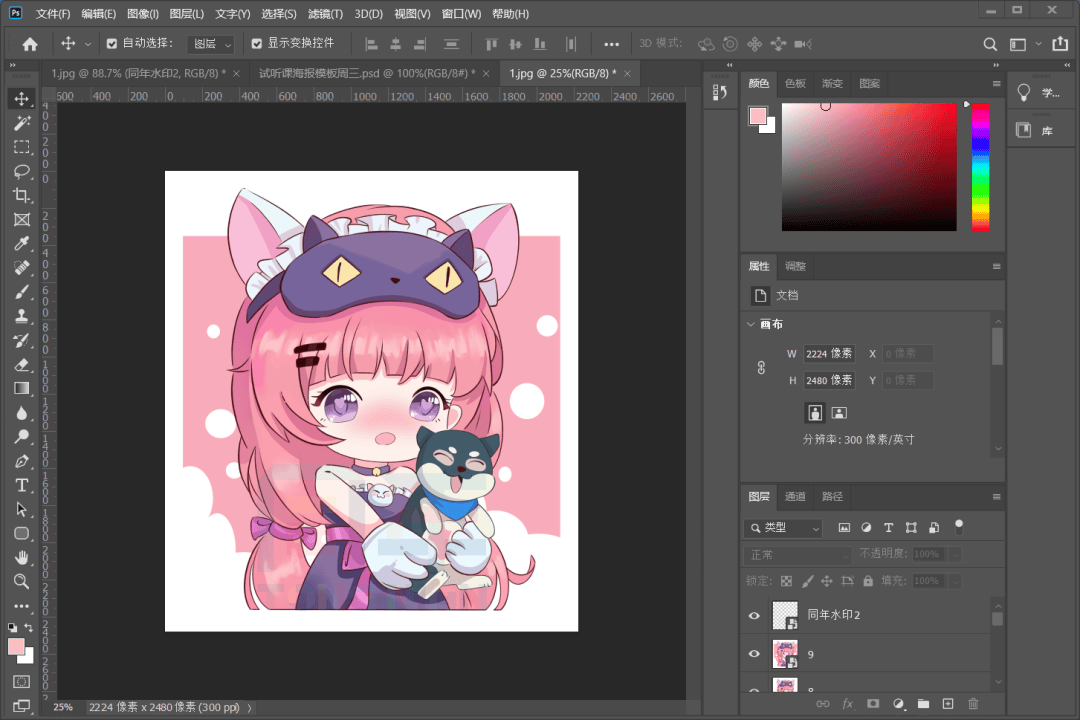This screenshot has width=1080, height=720.
Task: Open the 填充 fill dropdown arrow
Action: 955,581
